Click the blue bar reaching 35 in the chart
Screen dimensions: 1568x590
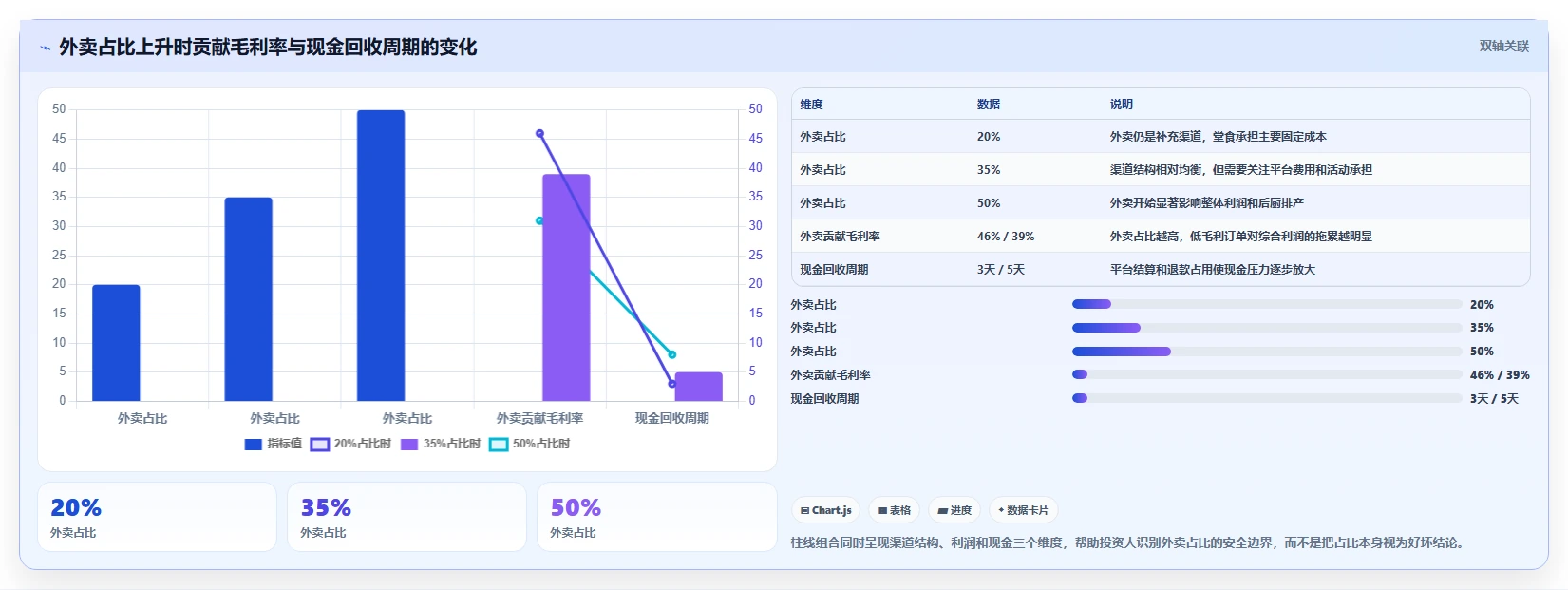248,299
